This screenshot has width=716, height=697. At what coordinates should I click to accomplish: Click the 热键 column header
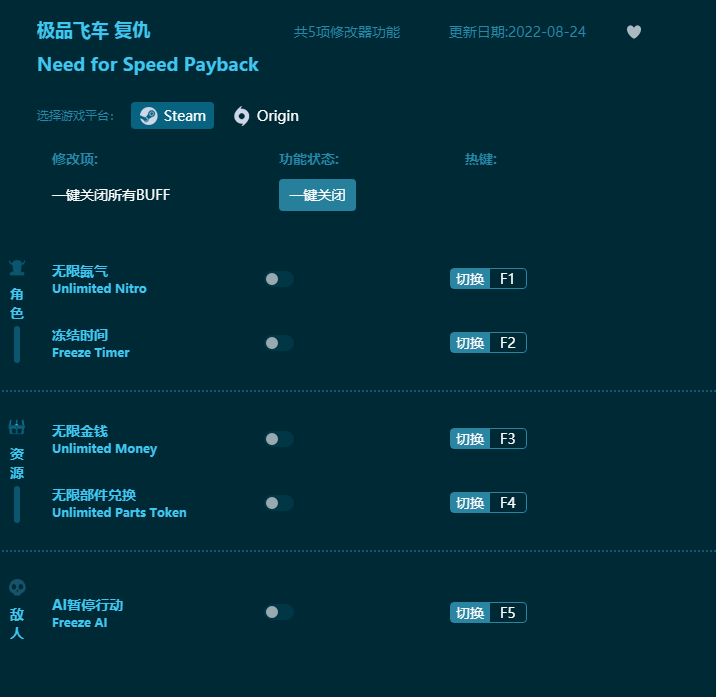pos(481,159)
